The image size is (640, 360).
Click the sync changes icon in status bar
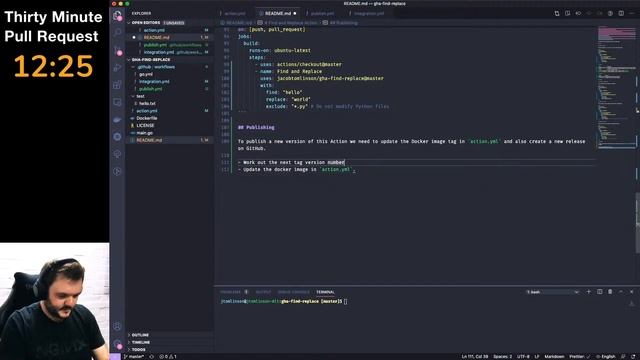point(151,357)
